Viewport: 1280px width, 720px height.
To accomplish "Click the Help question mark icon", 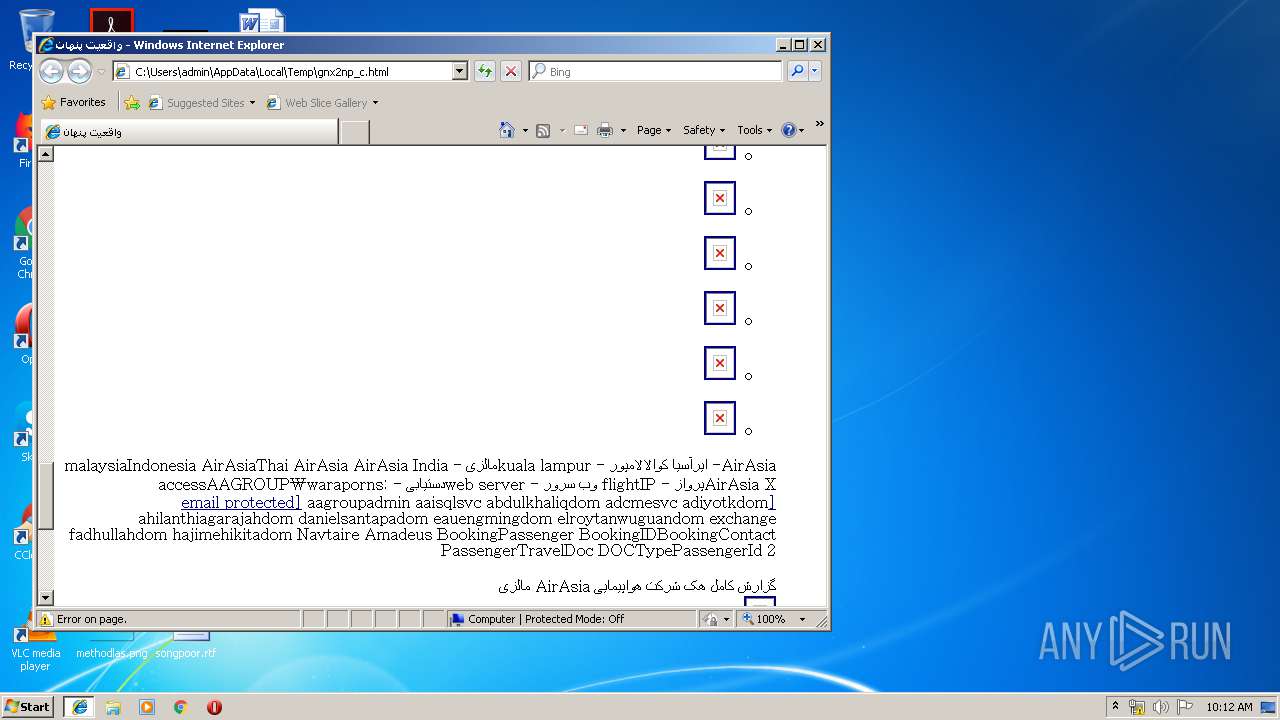I will (x=788, y=130).
